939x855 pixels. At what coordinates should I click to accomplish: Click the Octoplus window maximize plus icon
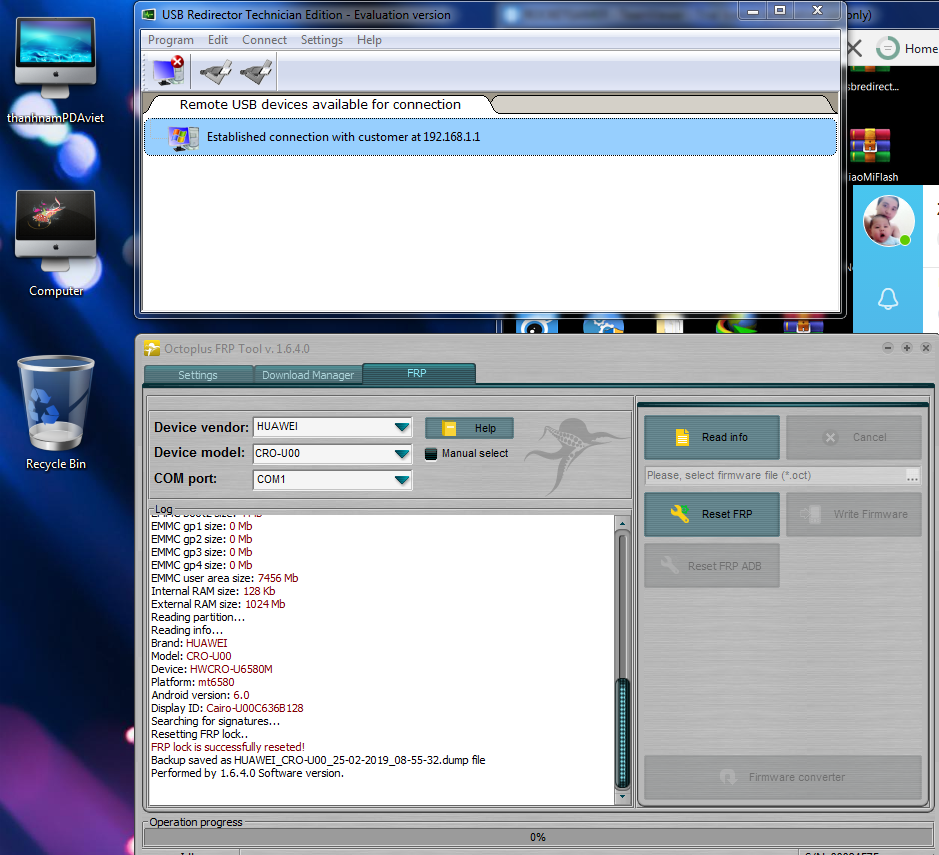907,348
